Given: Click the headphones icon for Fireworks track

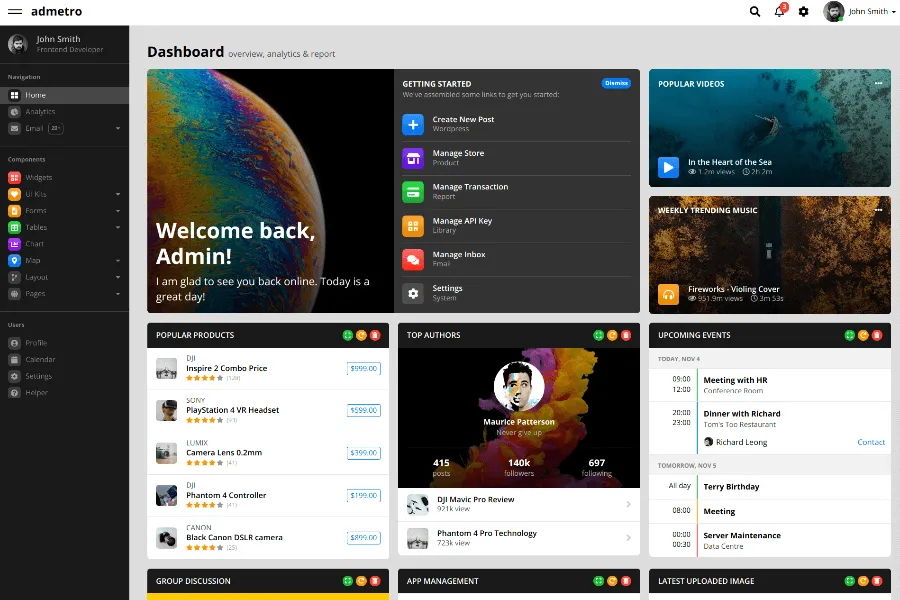Looking at the screenshot, I should click(x=668, y=294).
